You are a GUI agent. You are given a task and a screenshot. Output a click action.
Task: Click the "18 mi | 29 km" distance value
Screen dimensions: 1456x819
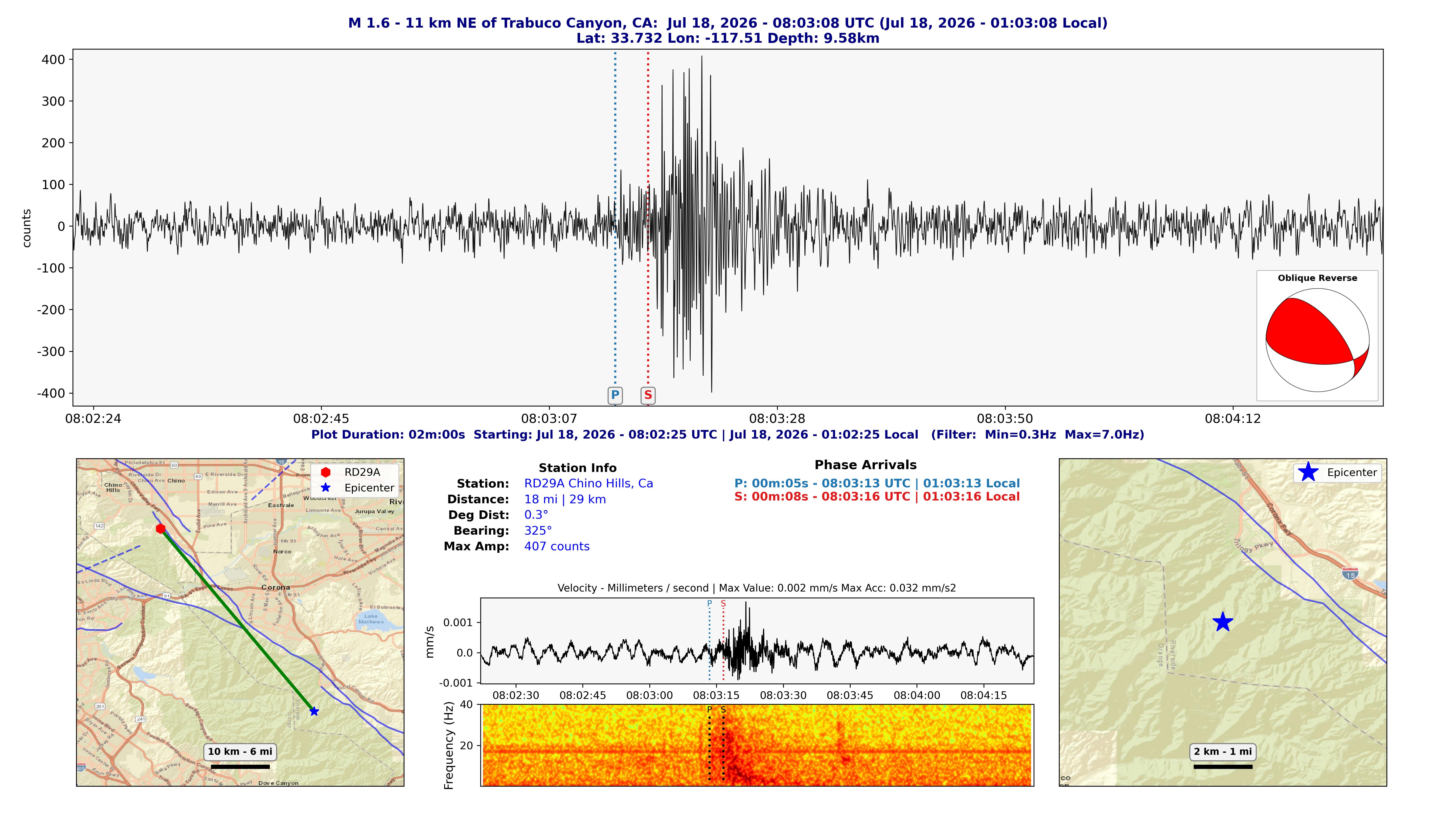565,500
